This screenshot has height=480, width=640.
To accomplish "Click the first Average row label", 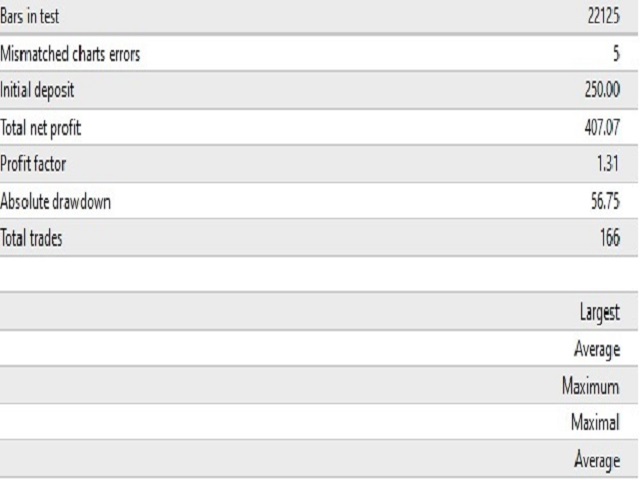I will point(597,350).
